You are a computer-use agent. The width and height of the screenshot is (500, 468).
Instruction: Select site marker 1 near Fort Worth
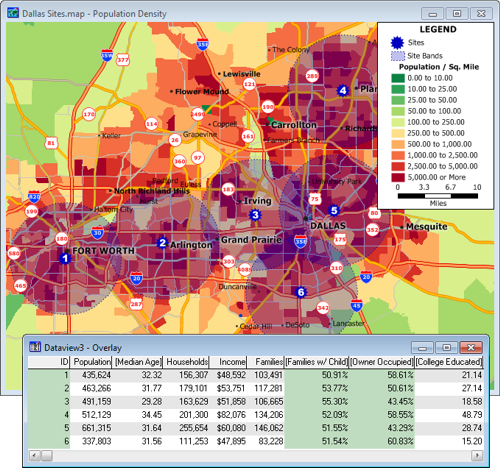point(65,258)
